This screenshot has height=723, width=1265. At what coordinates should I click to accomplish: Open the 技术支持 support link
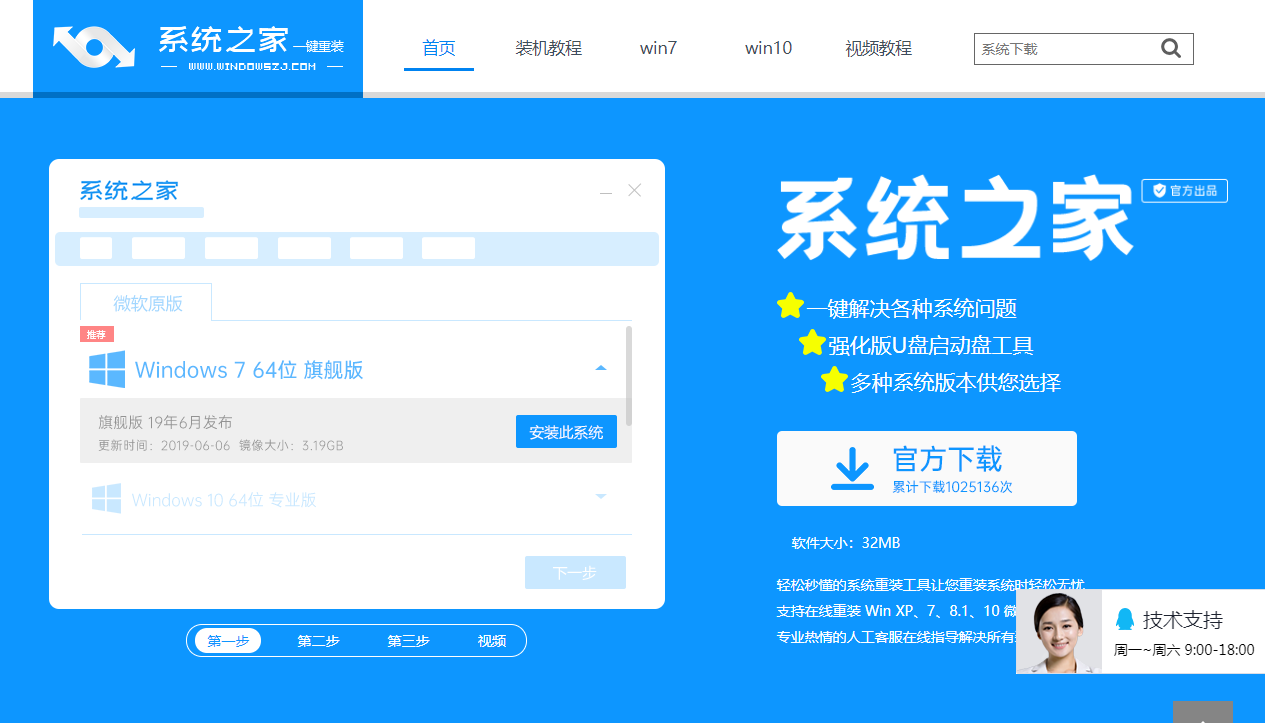pyautogui.click(x=1183, y=620)
